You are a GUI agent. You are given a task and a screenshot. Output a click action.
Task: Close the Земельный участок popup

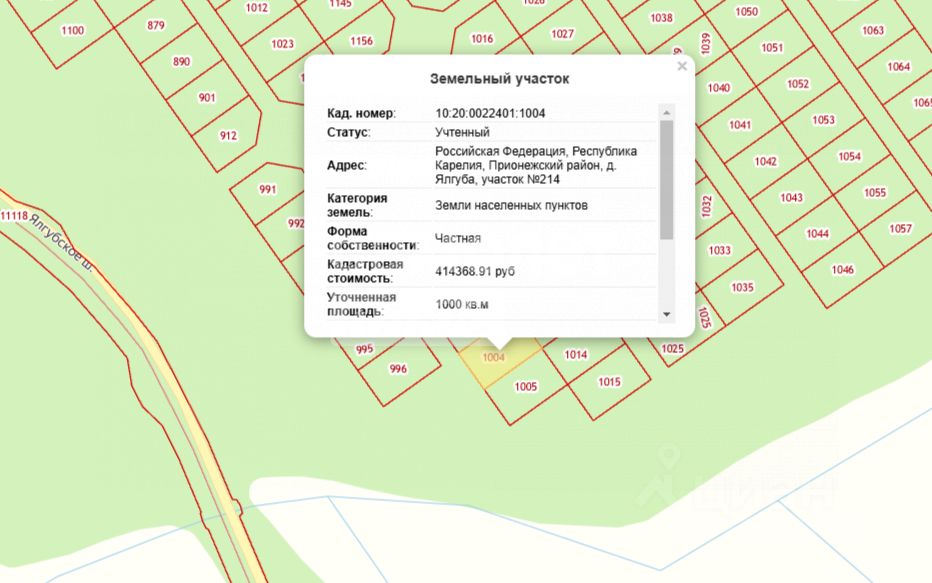(682, 67)
